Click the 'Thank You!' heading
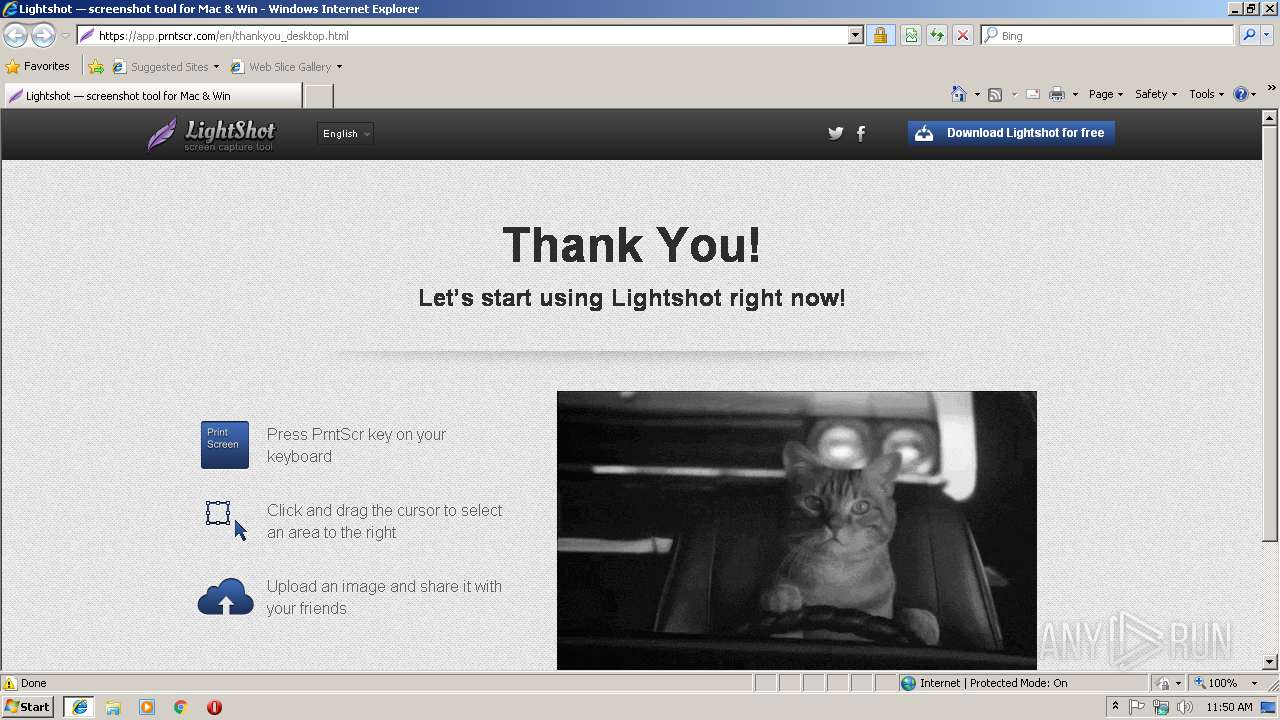1280x720 pixels. 631,245
